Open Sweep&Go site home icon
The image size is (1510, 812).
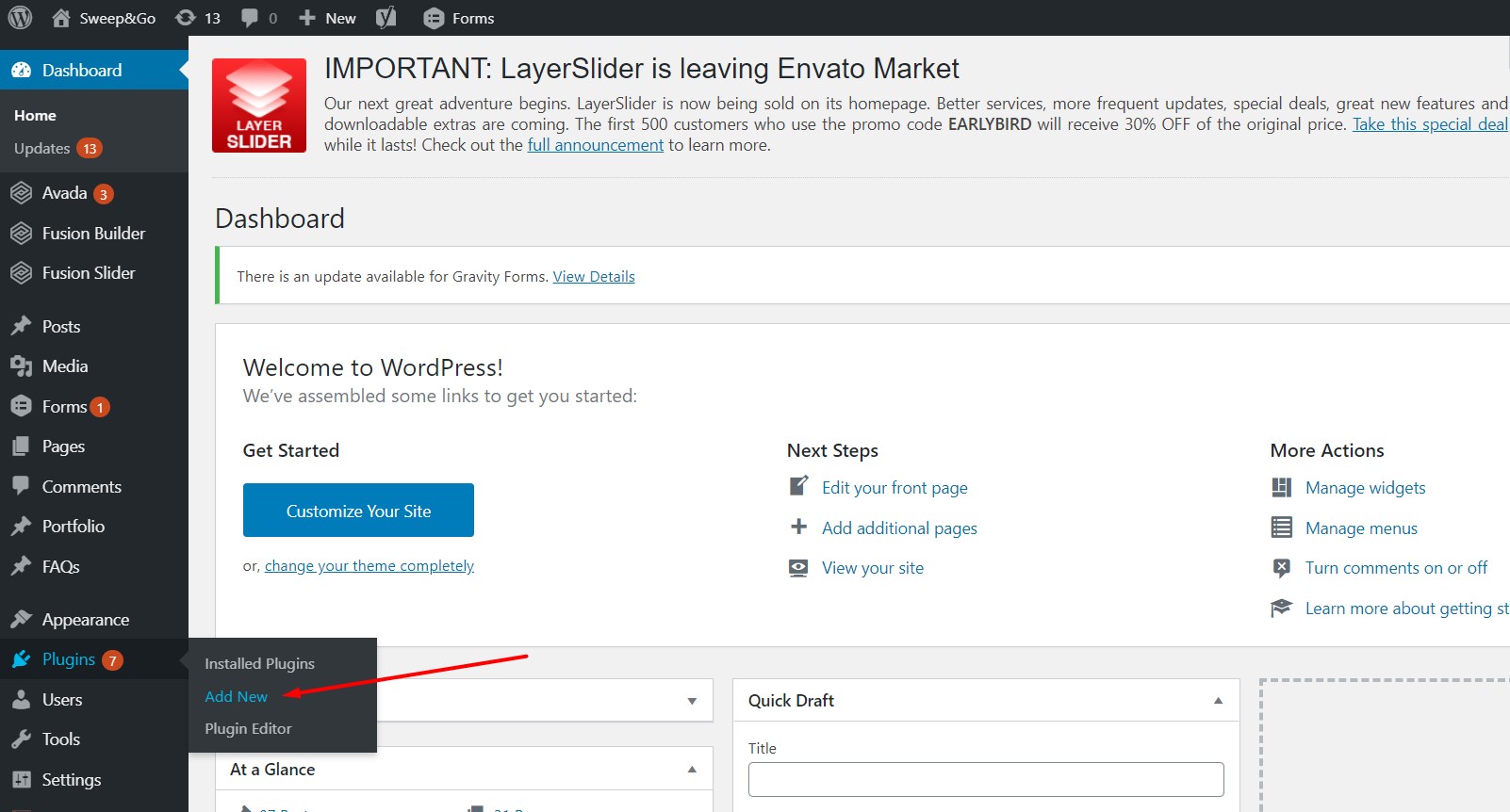pos(61,18)
